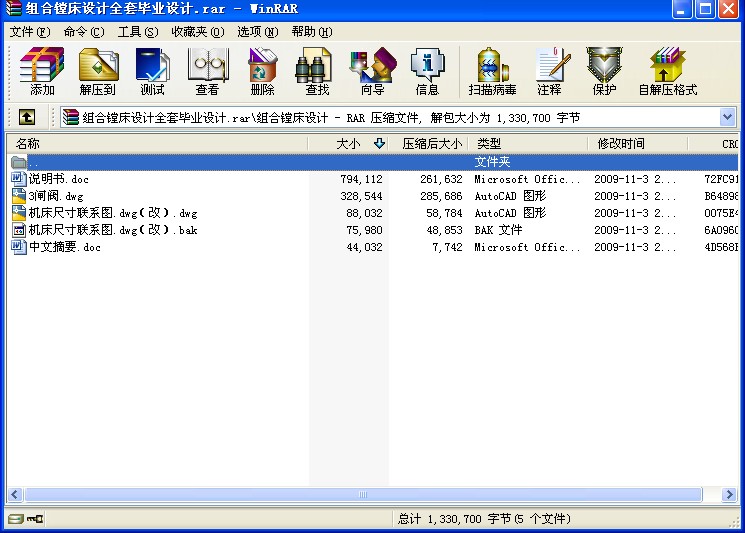Click the size value 328,544
This screenshot has width=745, height=533.
[x=362, y=196]
